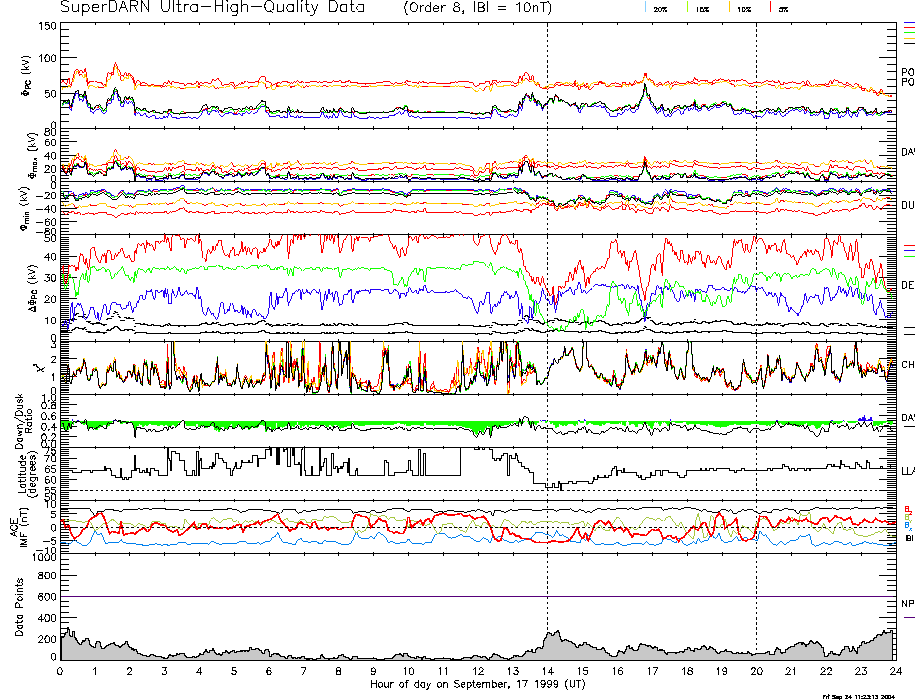Click the |B| legend label
The width and height of the screenshot is (915, 700).
908,538
